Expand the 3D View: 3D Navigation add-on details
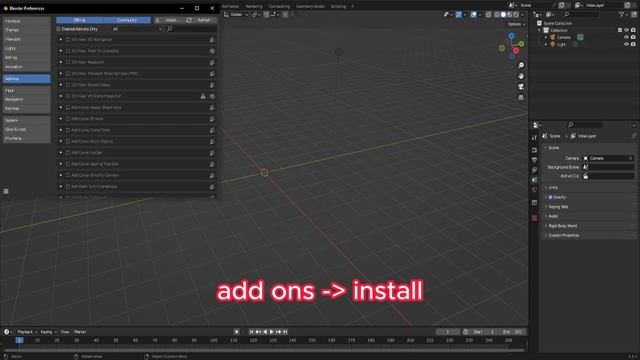640x360 pixels. [x=61, y=40]
